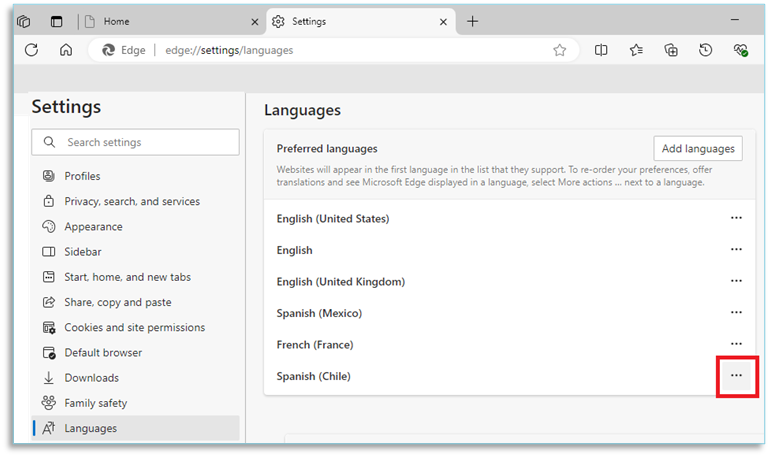Viewport: 770px width, 457px height.
Task: Click the Languages A-character icon
Action: point(49,429)
